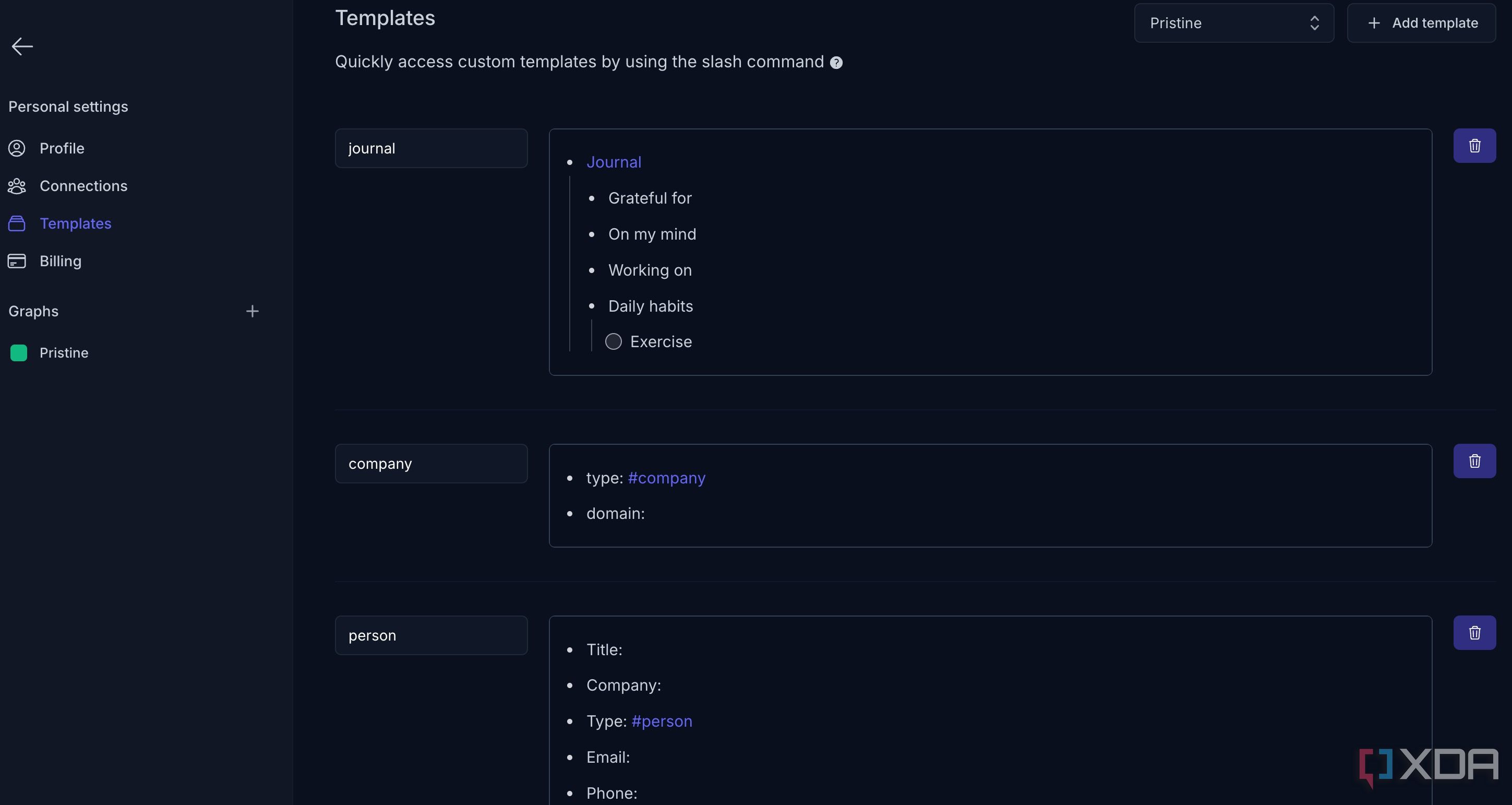Click the help question mark icon
This screenshot has height=805, width=1512.
pos(836,63)
